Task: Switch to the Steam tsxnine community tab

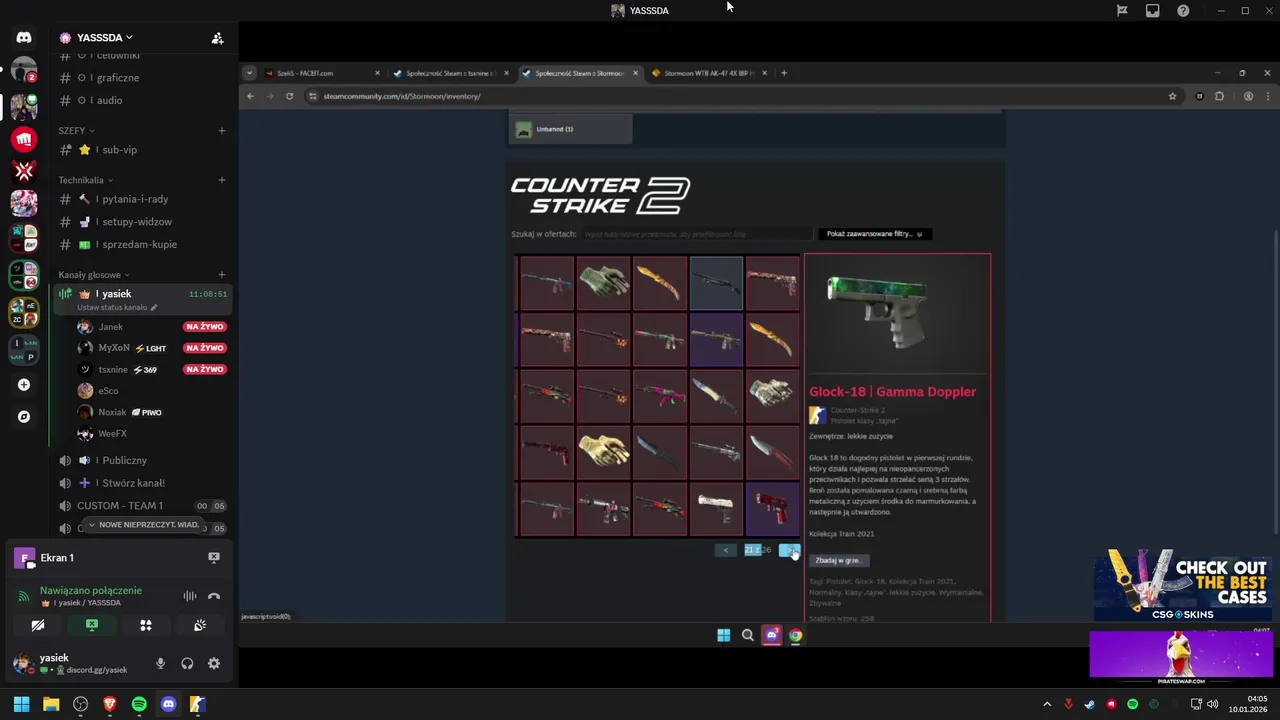Action: click(x=450, y=73)
